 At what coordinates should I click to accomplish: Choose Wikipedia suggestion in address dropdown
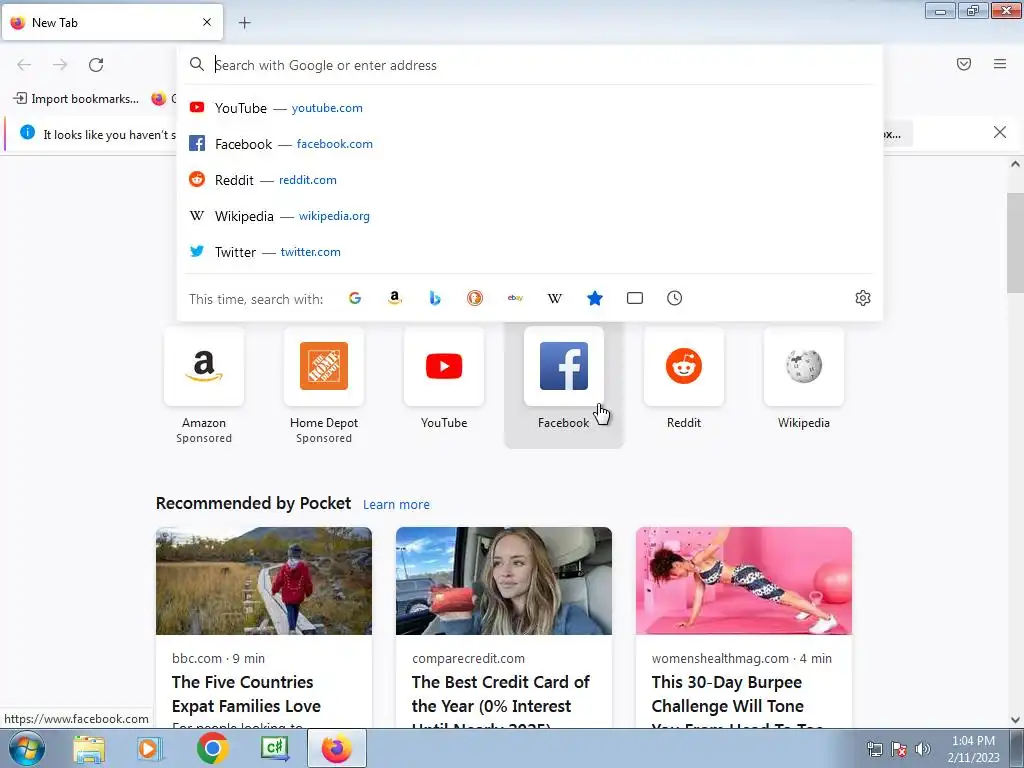(530, 216)
